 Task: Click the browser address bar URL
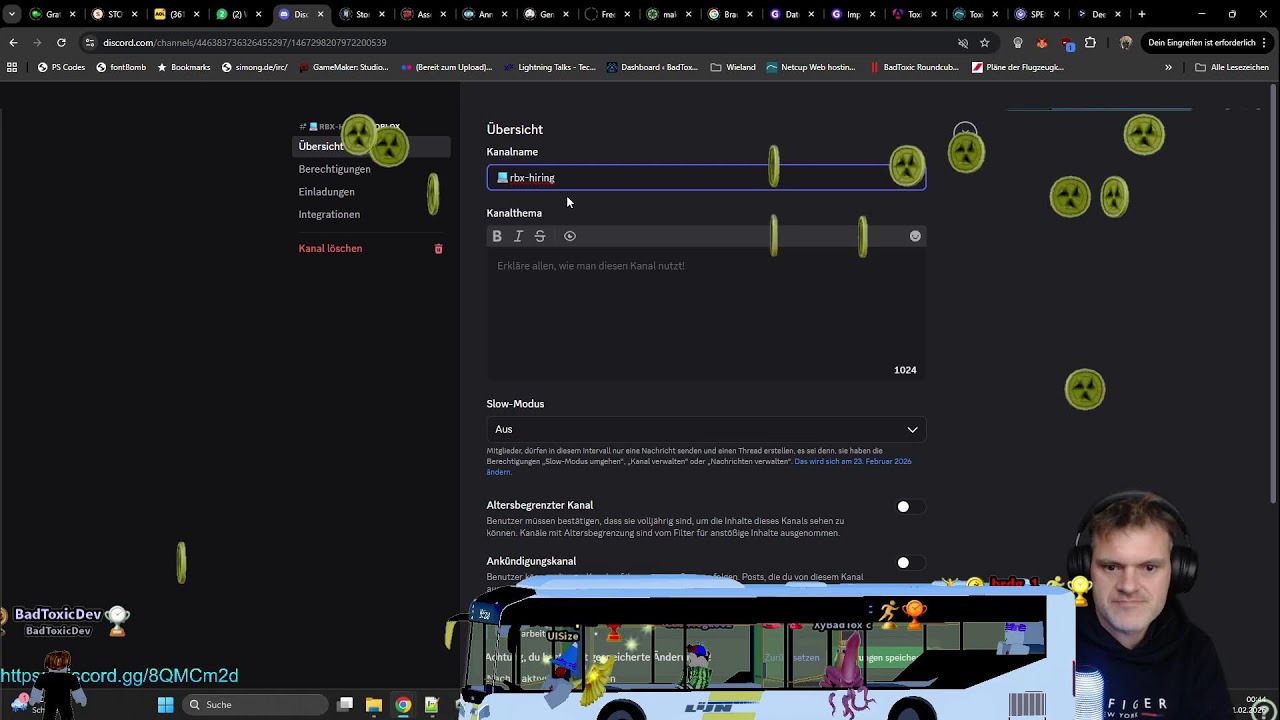245,43
